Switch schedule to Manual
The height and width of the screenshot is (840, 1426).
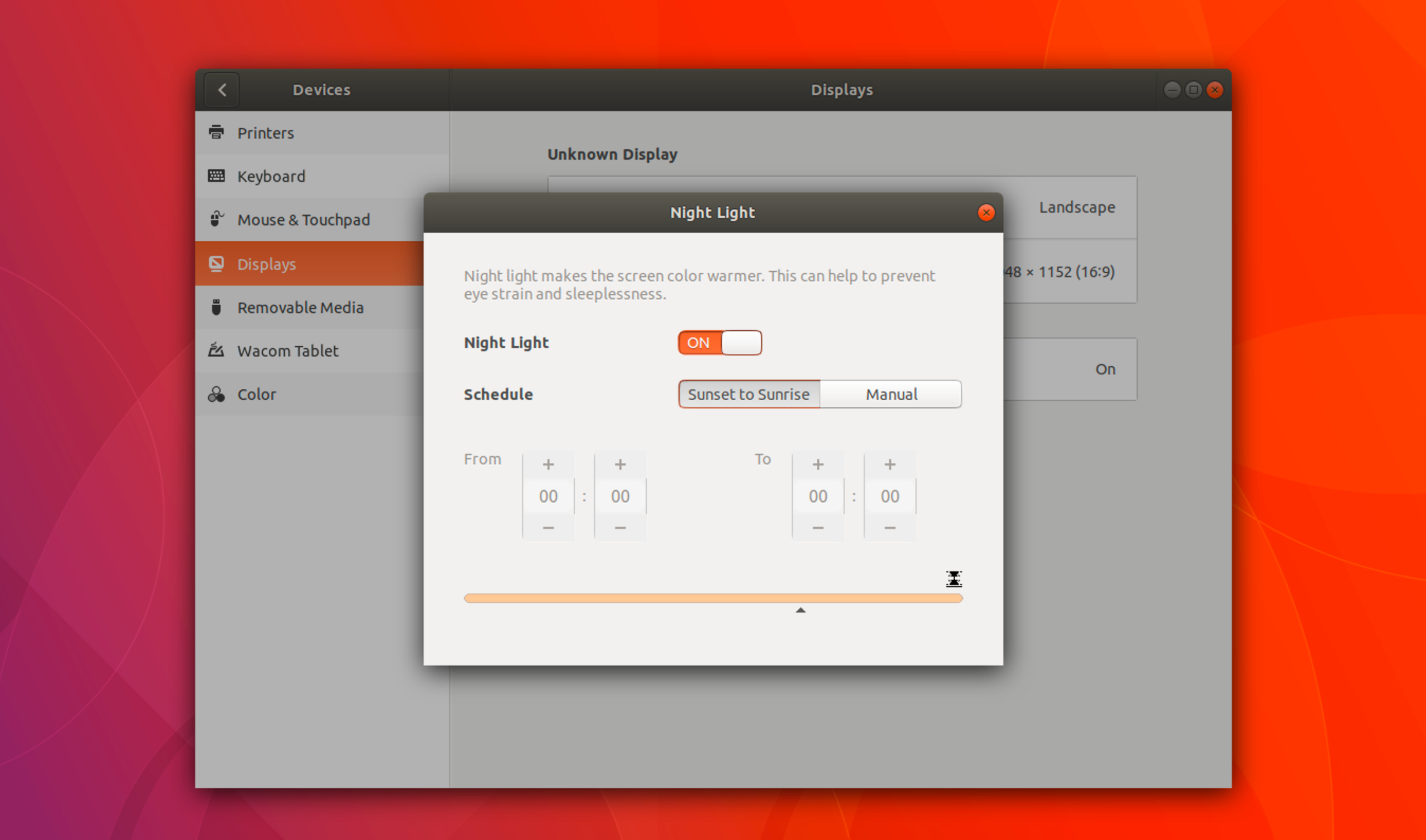point(891,394)
